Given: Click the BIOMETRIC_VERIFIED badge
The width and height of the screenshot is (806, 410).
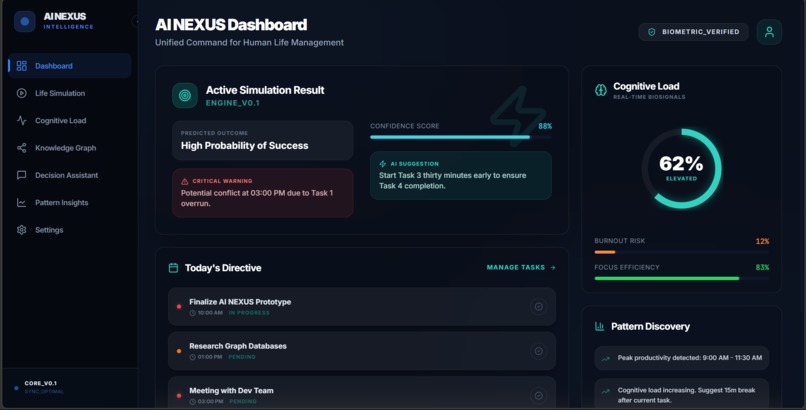Looking at the screenshot, I should tap(693, 32).
